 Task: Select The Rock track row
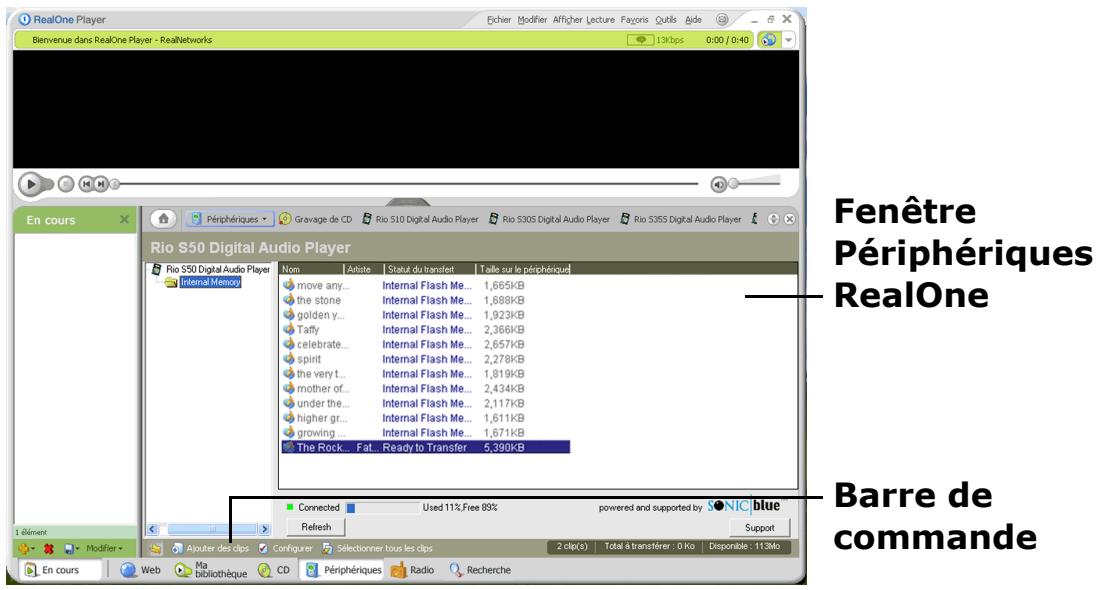(x=425, y=447)
